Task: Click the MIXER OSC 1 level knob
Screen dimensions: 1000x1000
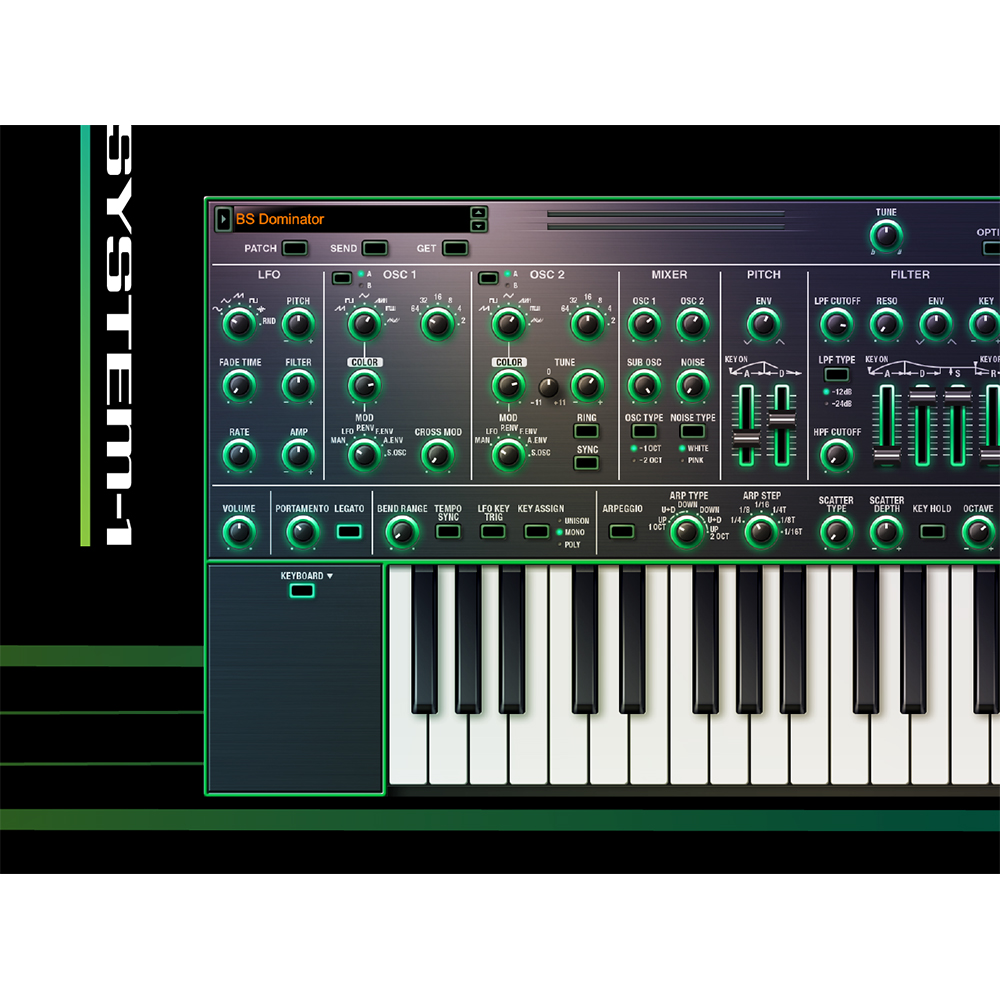Action: 644,324
